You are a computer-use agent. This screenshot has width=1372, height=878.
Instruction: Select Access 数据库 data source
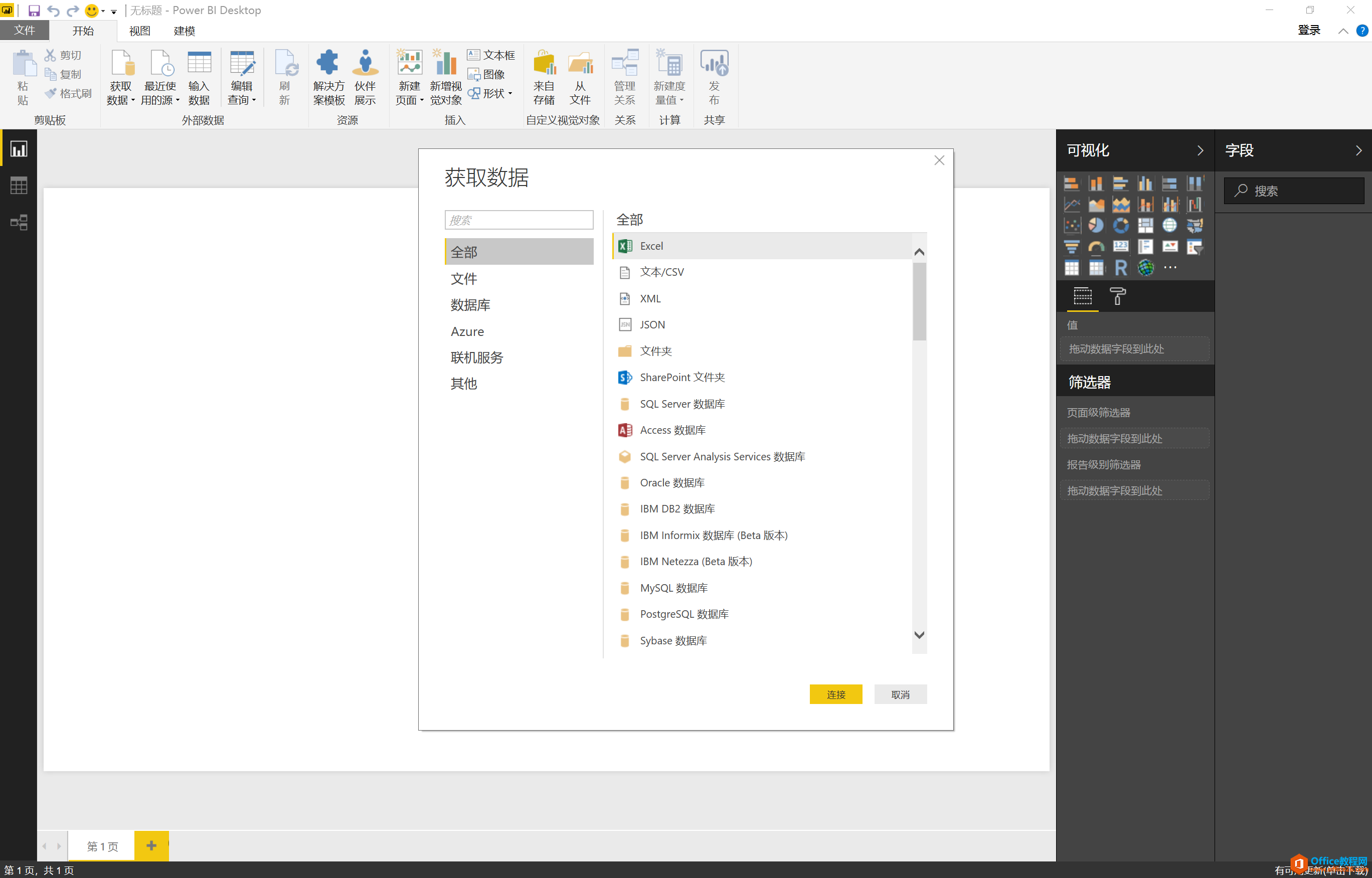tap(763, 430)
